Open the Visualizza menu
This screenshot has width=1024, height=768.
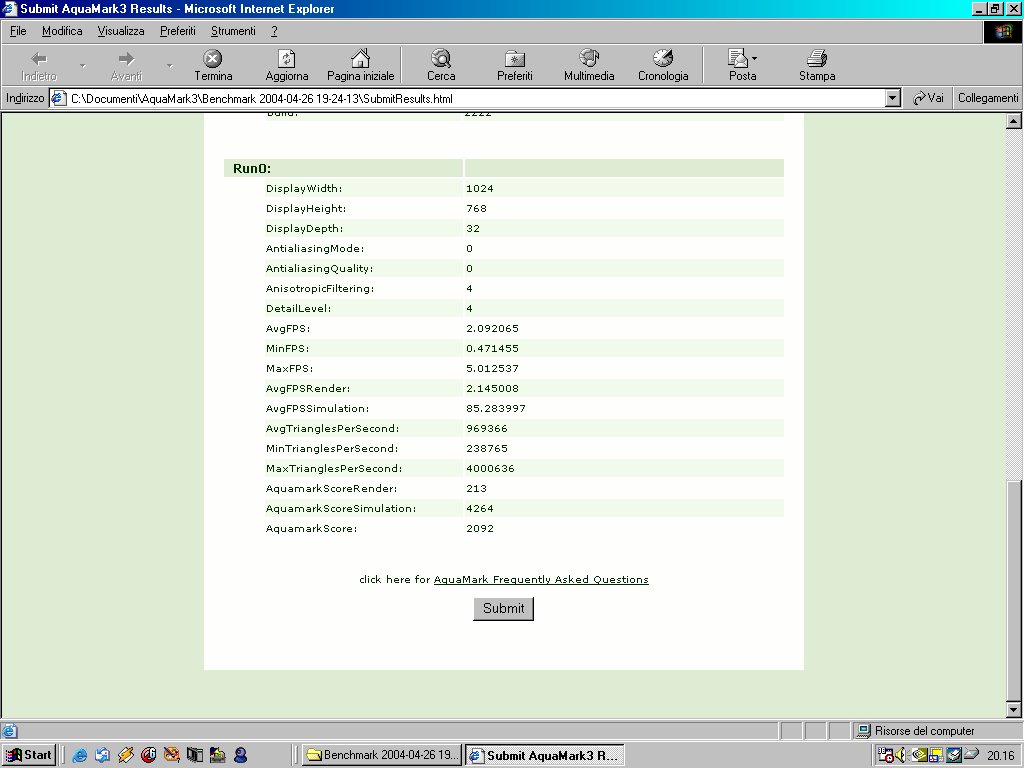[121, 31]
